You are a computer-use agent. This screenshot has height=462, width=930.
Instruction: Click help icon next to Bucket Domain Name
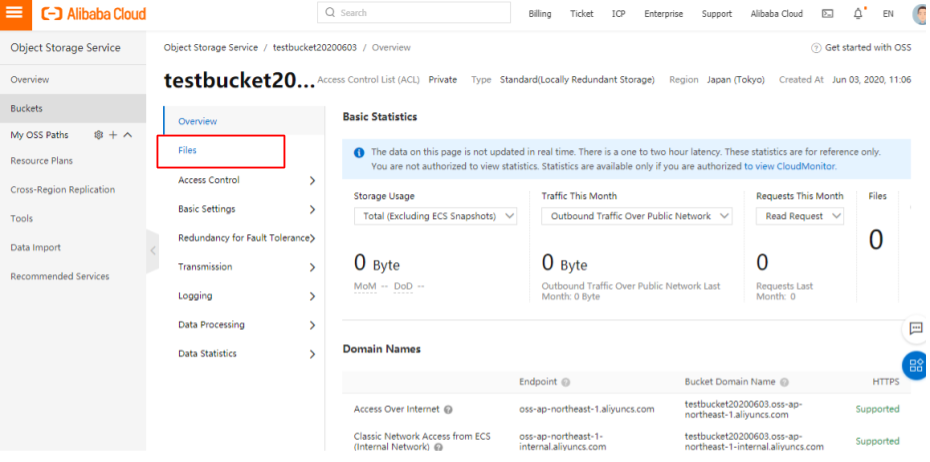click(x=784, y=383)
